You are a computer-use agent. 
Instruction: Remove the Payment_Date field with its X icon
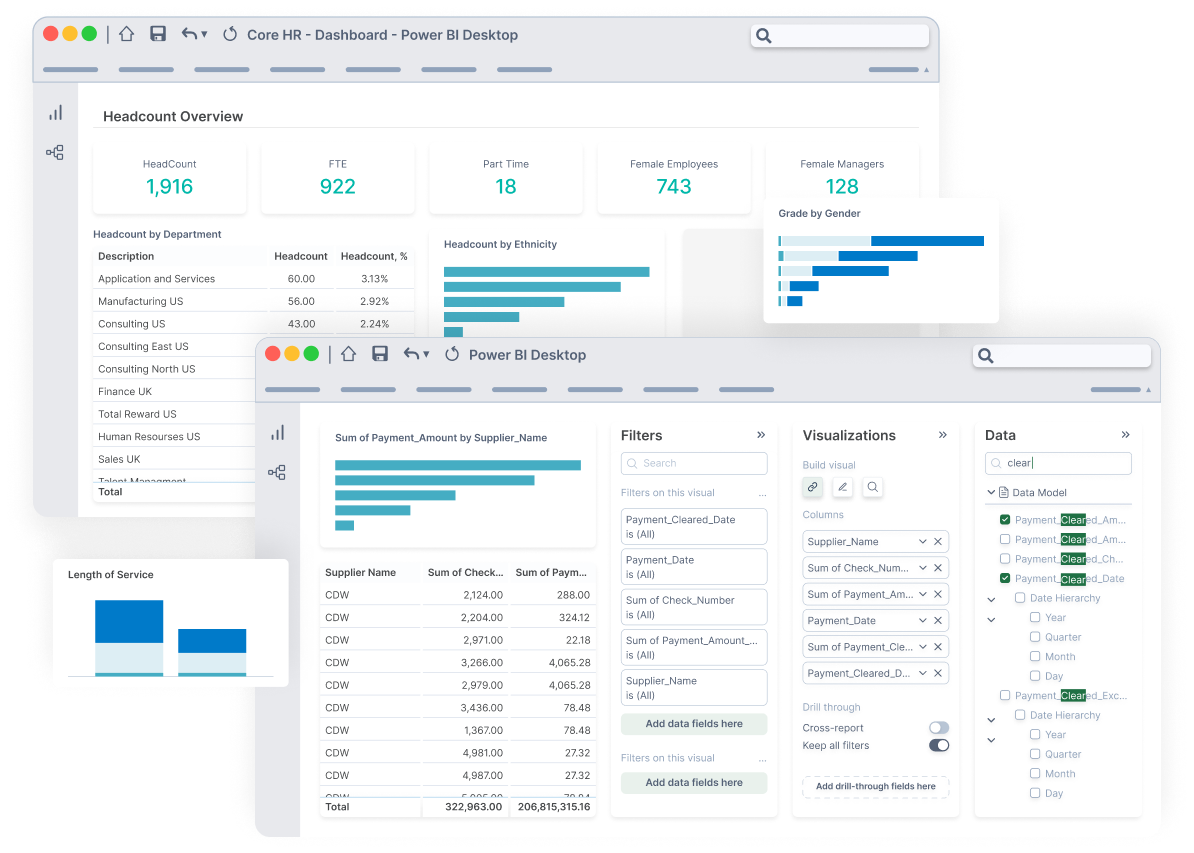point(937,620)
